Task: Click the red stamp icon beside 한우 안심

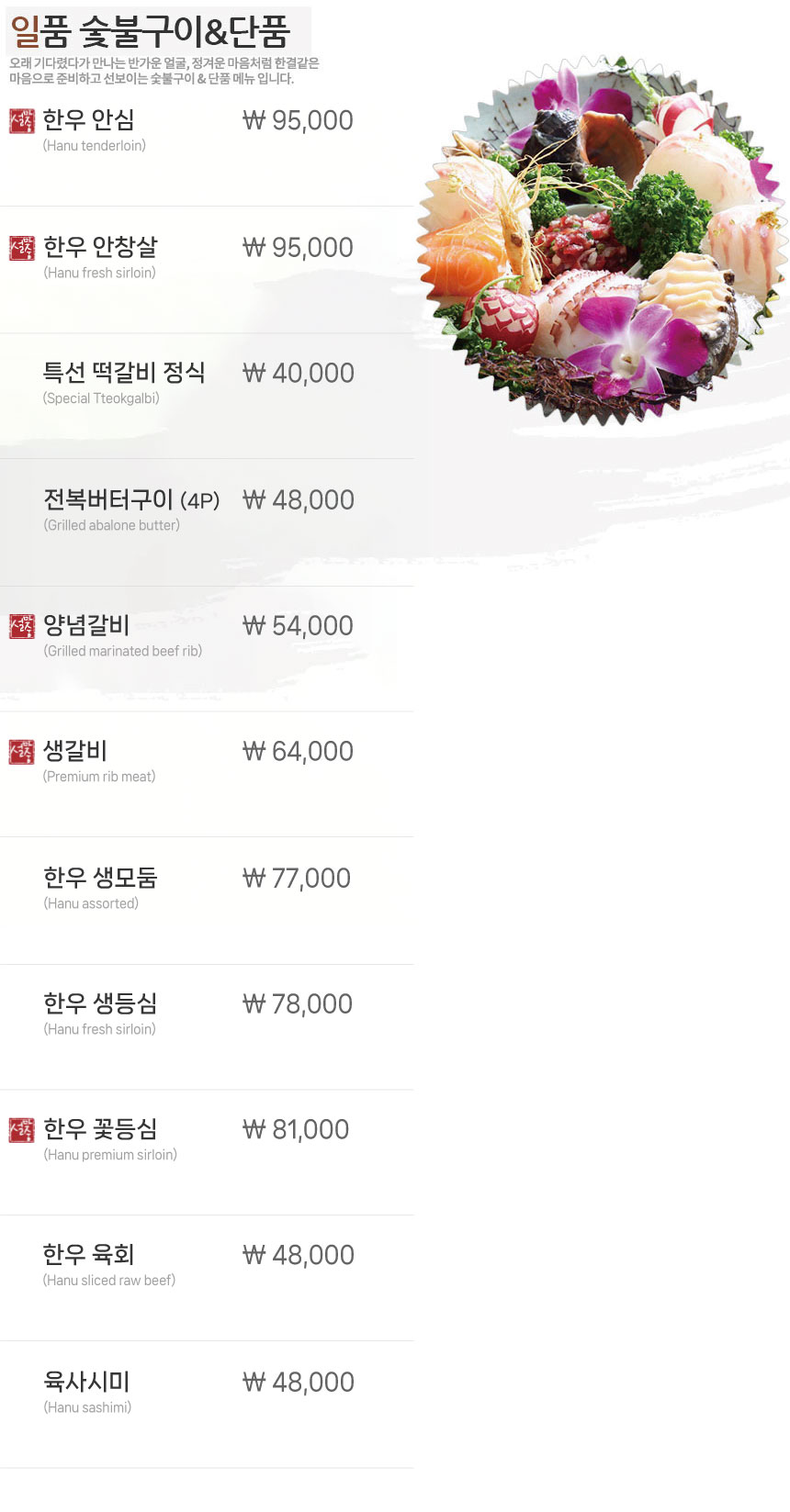Action: 21,121
